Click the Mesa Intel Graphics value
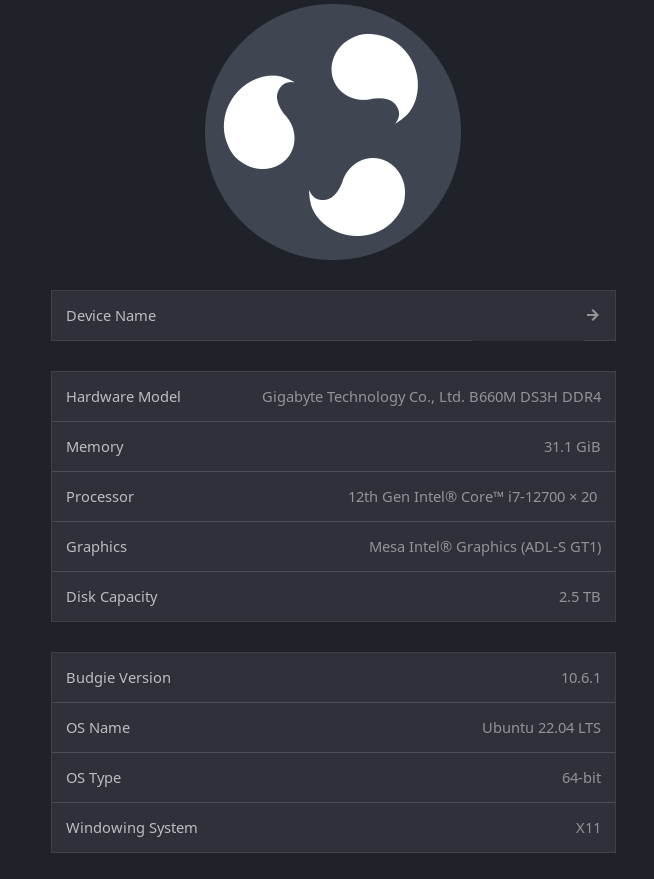The image size is (654, 879). tap(485, 547)
